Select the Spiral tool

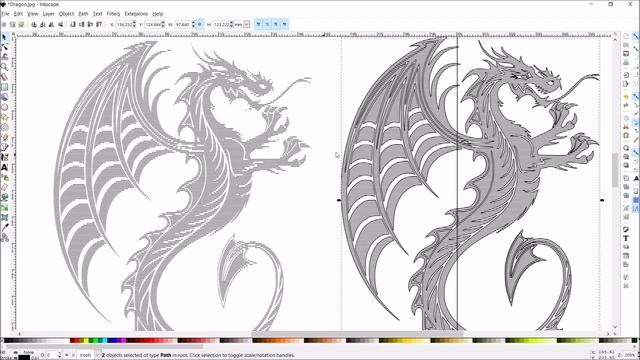pyautogui.click(x=4, y=127)
